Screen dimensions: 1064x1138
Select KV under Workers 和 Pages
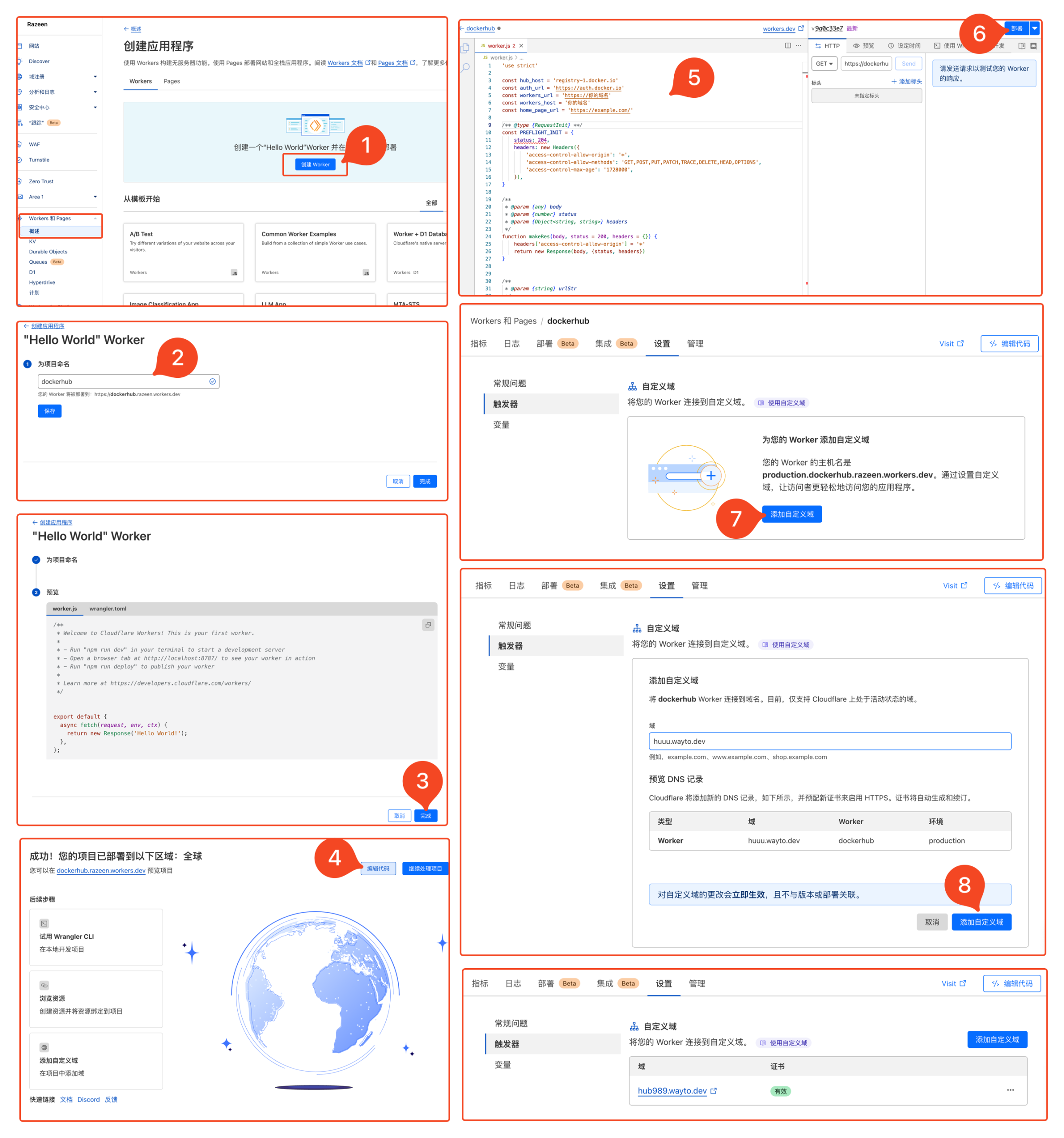point(32,241)
